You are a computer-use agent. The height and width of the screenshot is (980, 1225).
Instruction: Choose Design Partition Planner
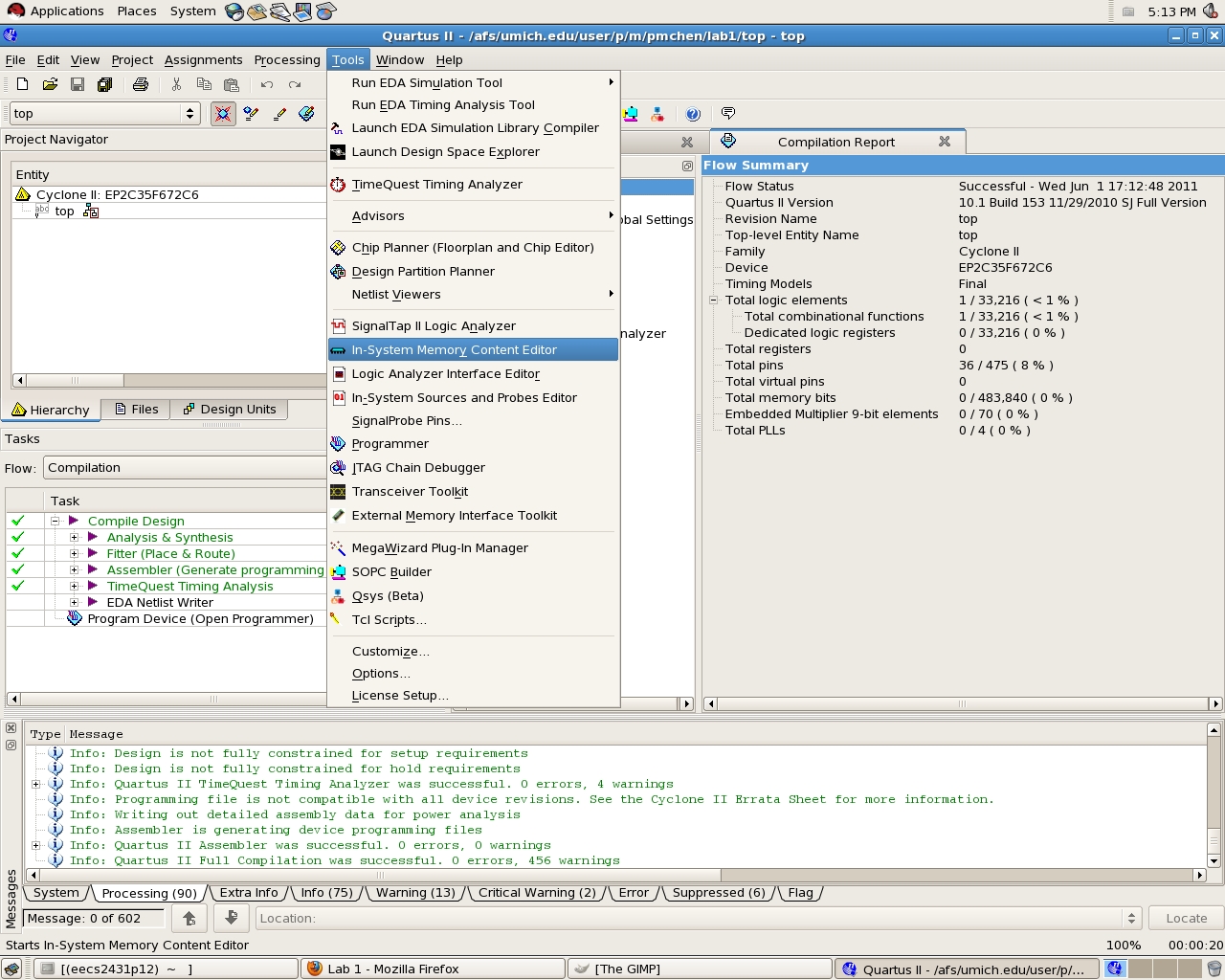click(473, 272)
